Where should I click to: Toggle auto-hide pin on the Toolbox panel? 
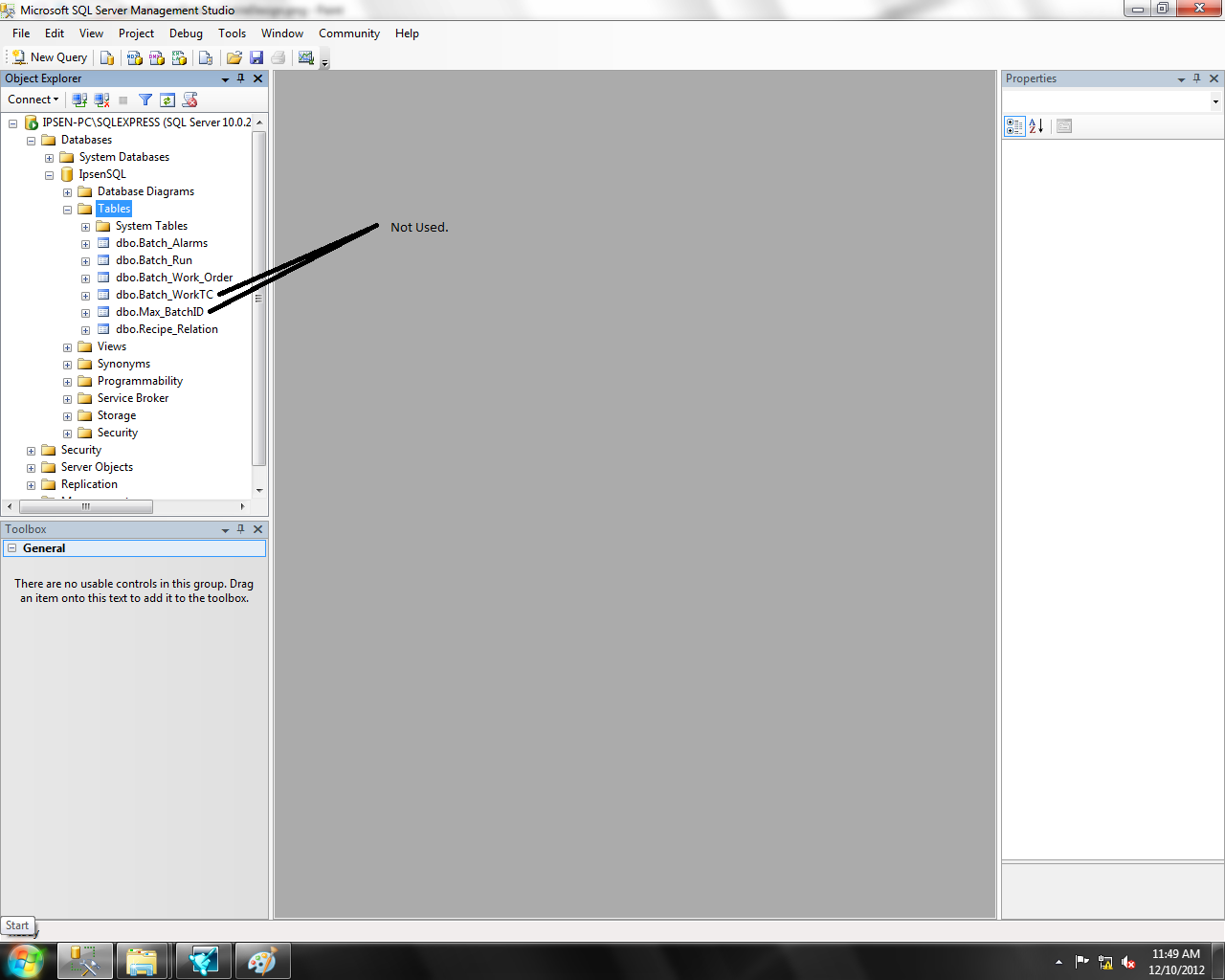241,529
